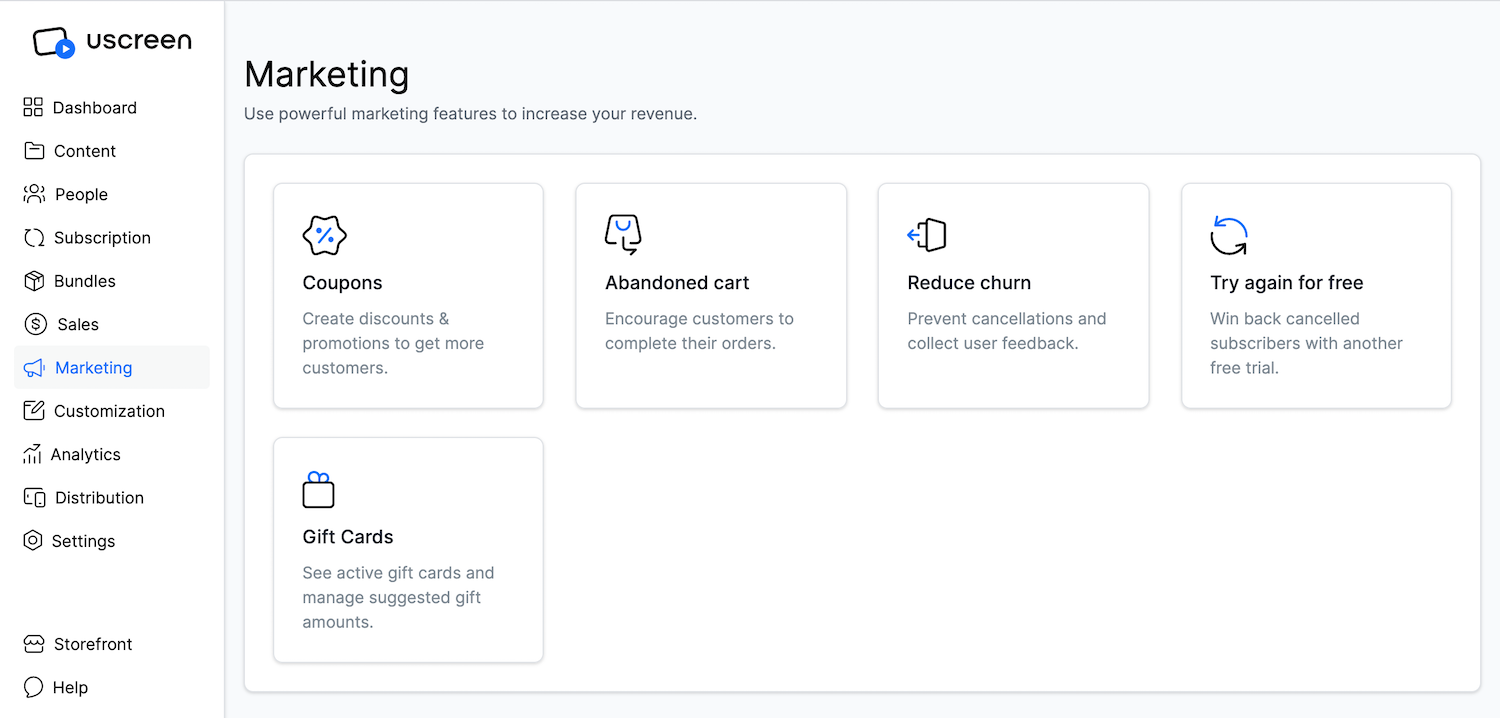1500x718 pixels.
Task: Click the Bundles box icon
Action: [34, 281]
